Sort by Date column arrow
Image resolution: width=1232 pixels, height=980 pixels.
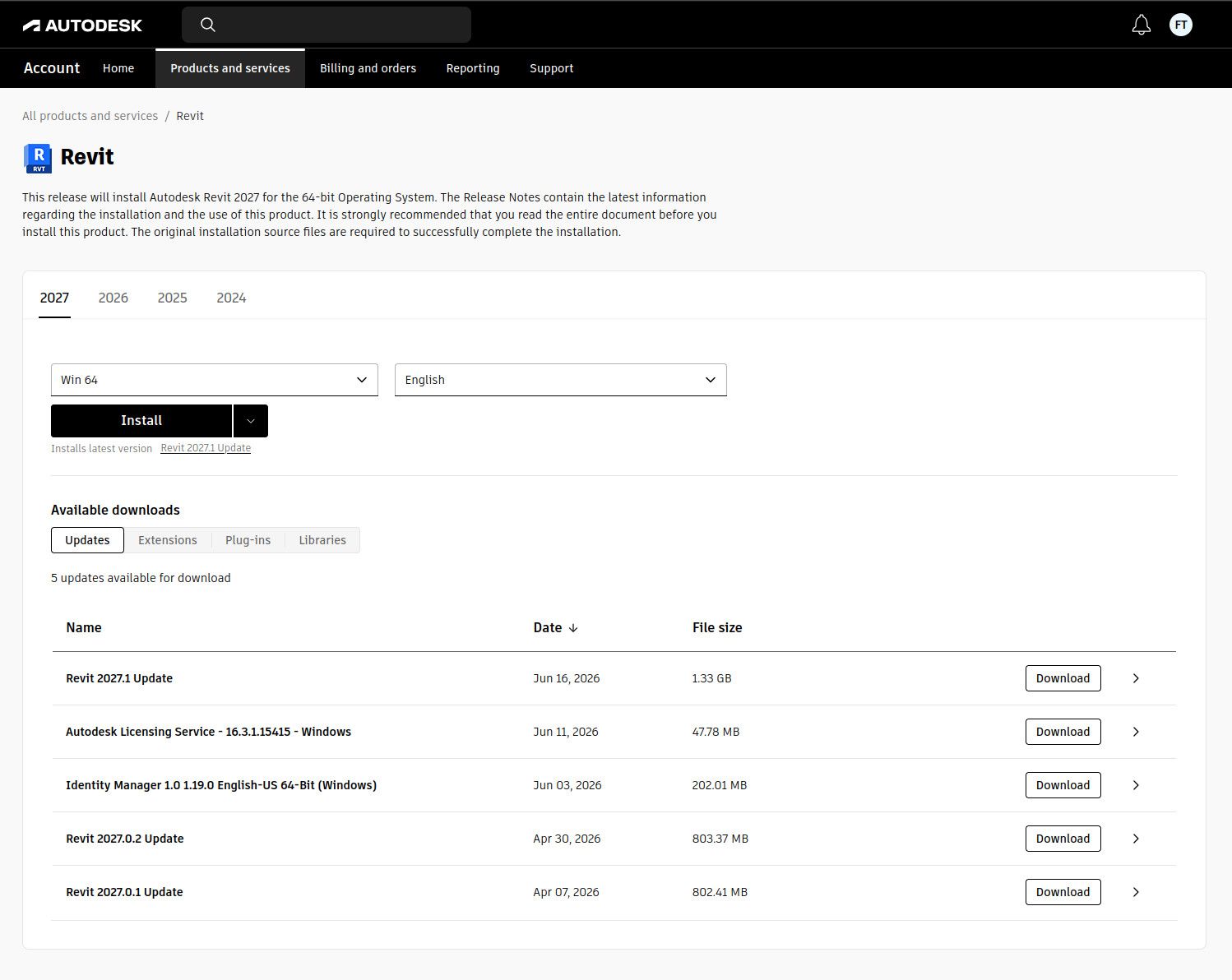(x=573, y=628)
